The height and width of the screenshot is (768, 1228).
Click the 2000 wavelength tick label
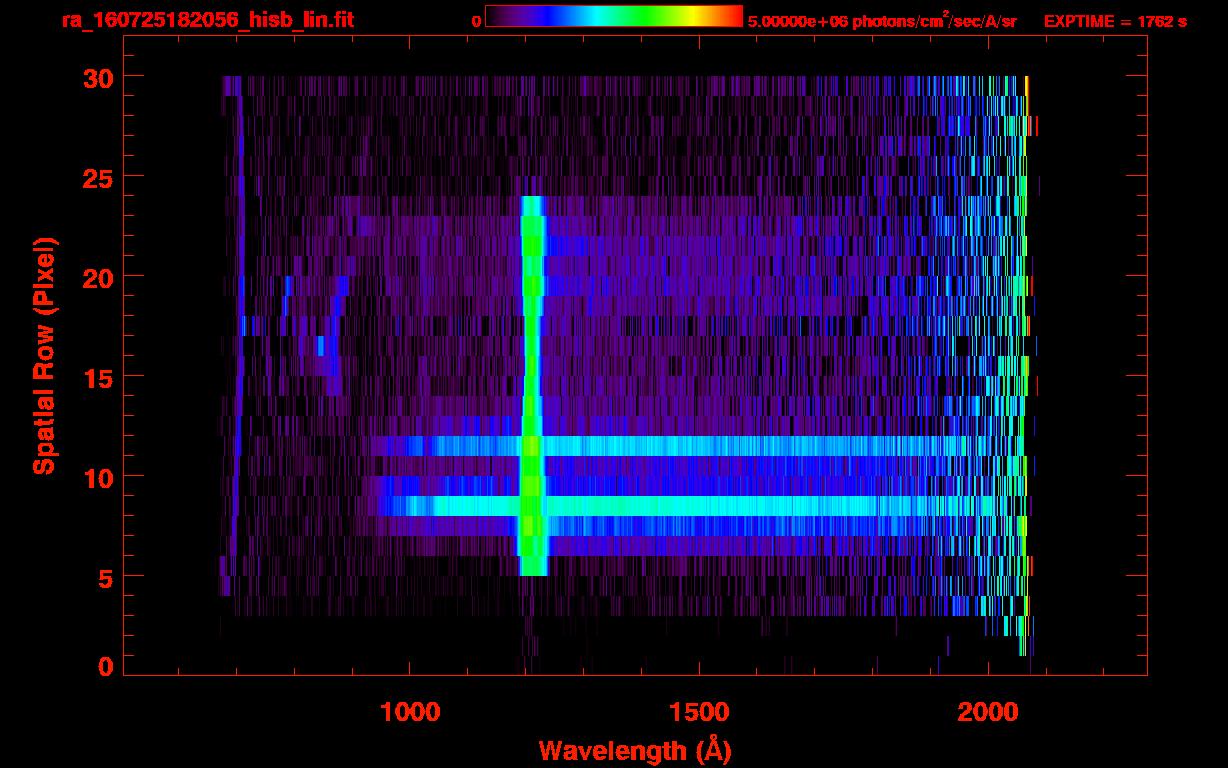coord(988,712)
